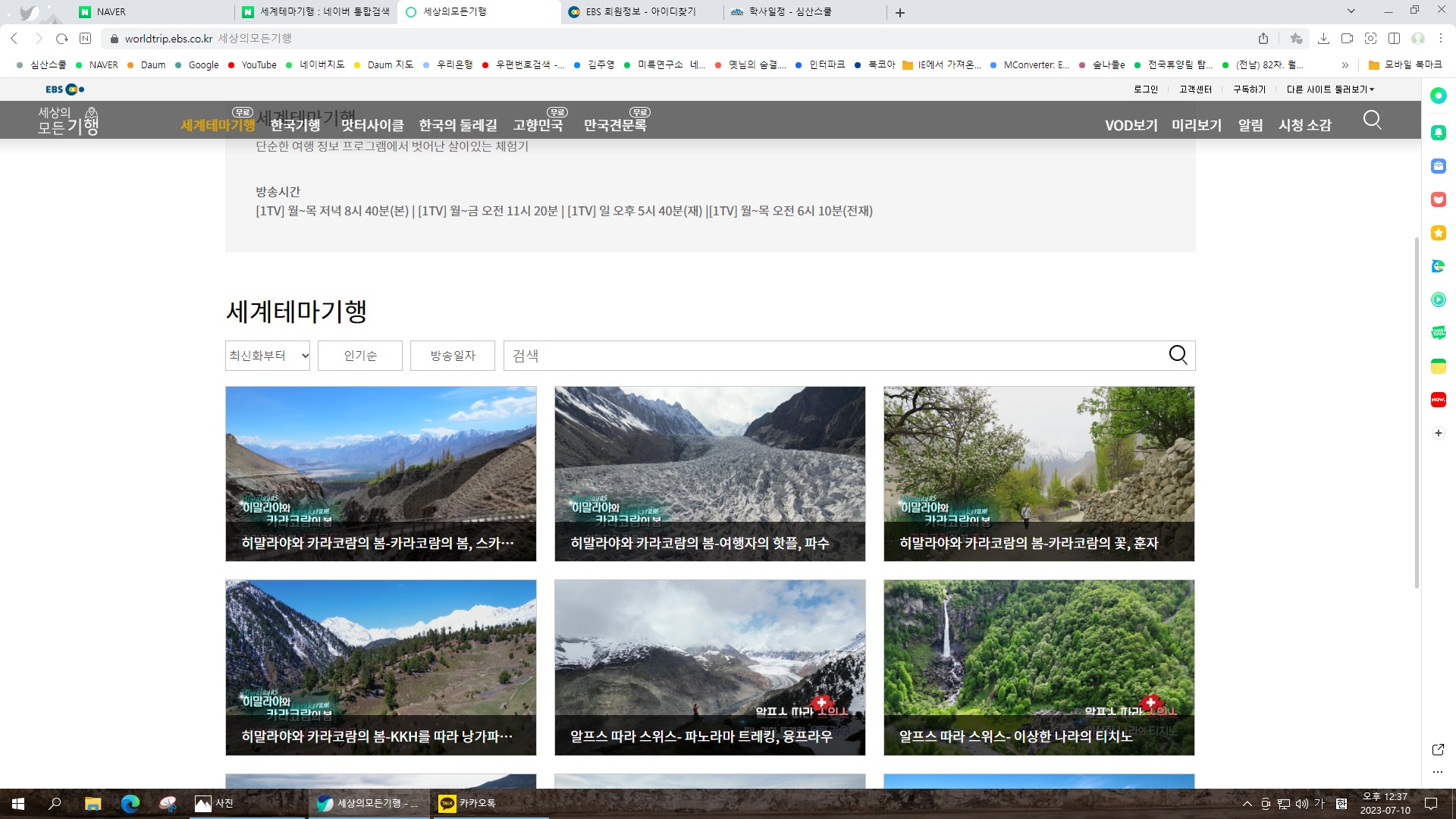The height and width of the screenshot is (819, 1456).
Task: Open Windows Start menu
Action: point(18,803)
